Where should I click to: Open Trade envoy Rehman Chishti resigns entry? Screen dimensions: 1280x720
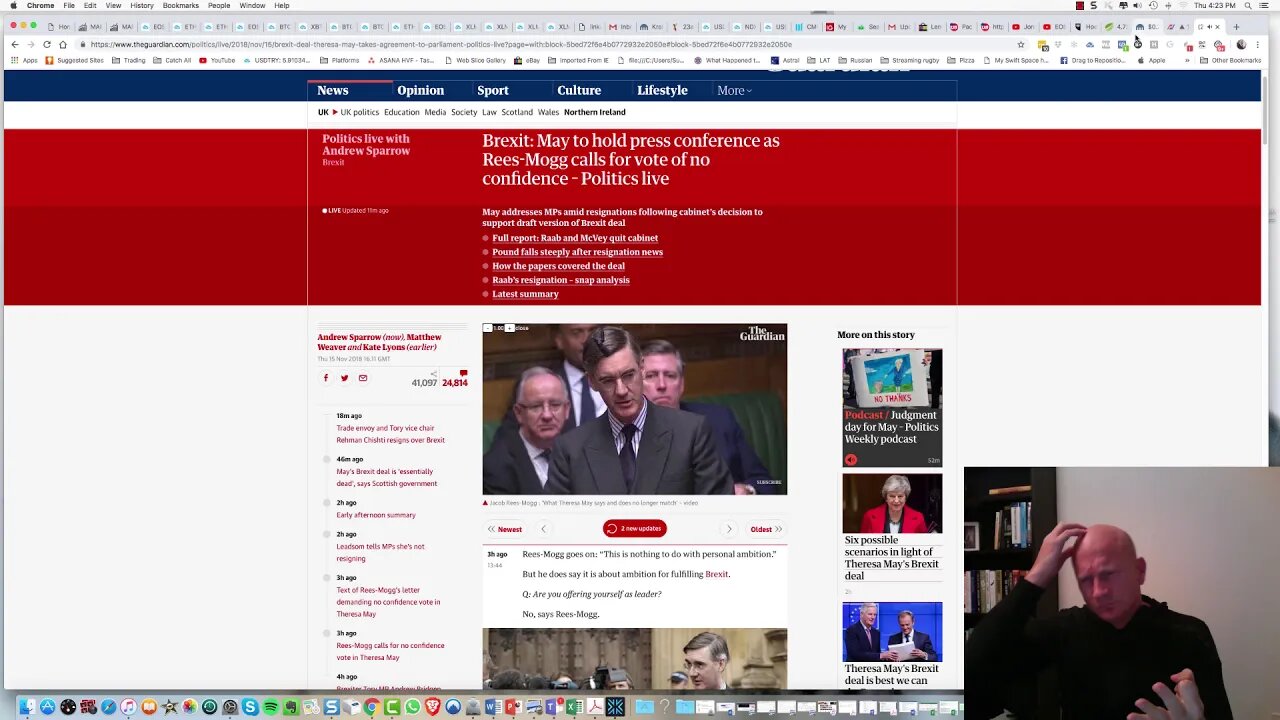[x=390, y=434]
